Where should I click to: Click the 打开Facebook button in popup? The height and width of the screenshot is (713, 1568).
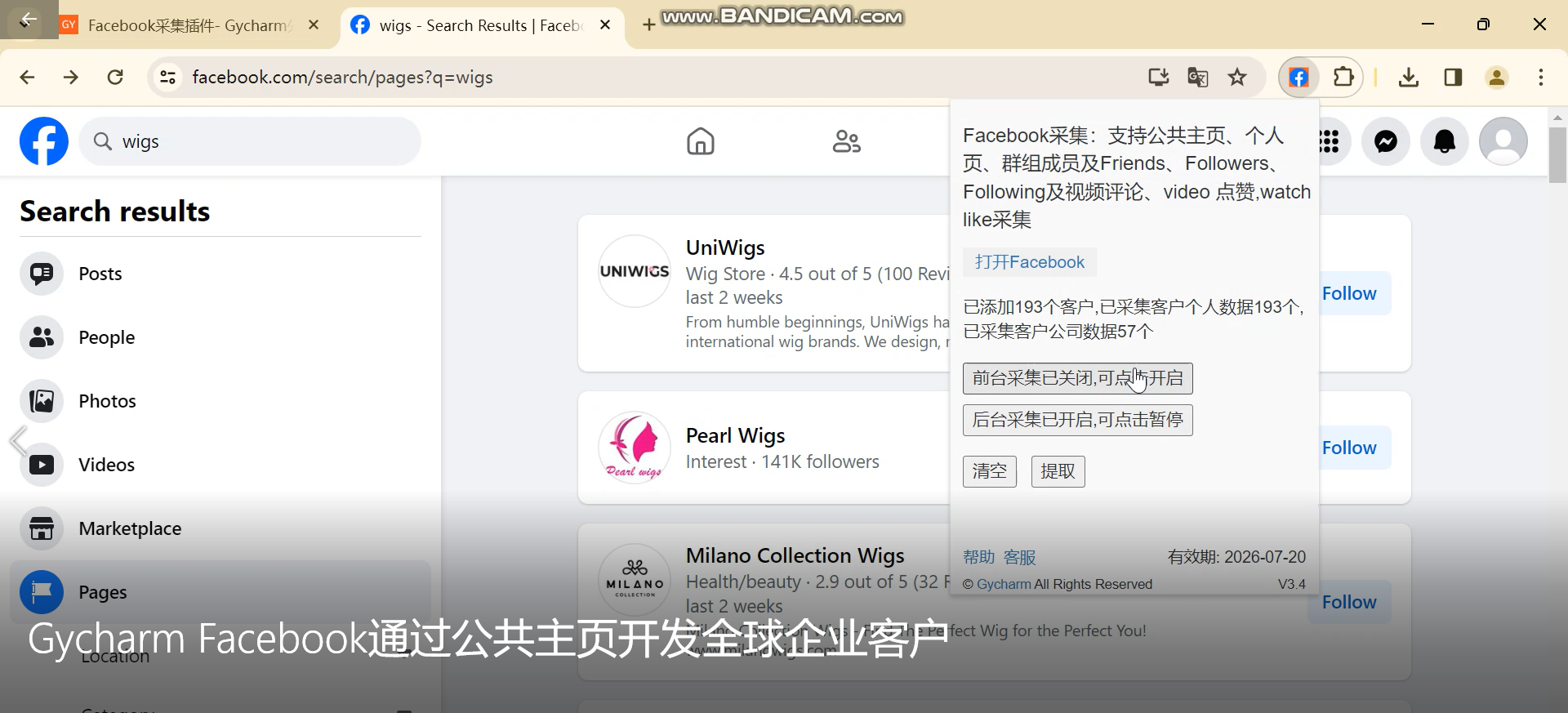[x=1029, y=262]
